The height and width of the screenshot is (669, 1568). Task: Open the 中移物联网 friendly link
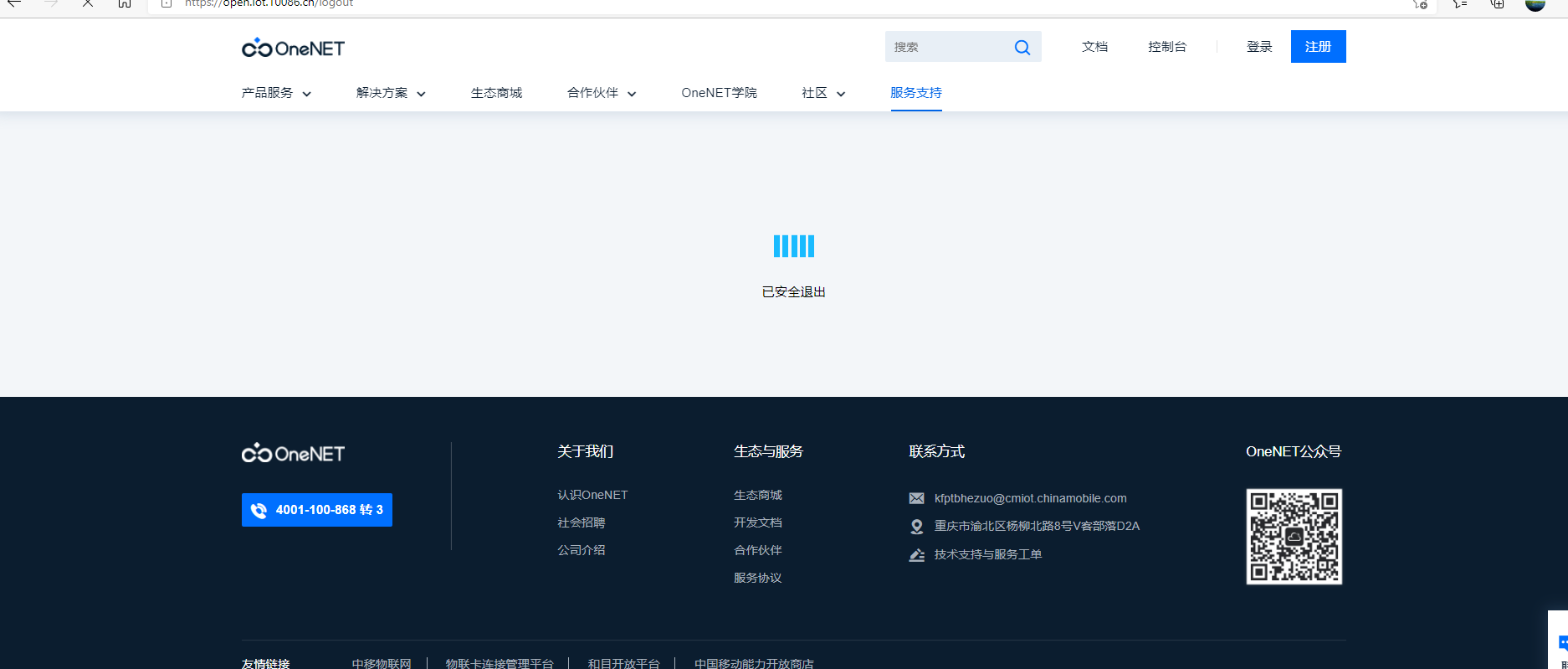382,663
